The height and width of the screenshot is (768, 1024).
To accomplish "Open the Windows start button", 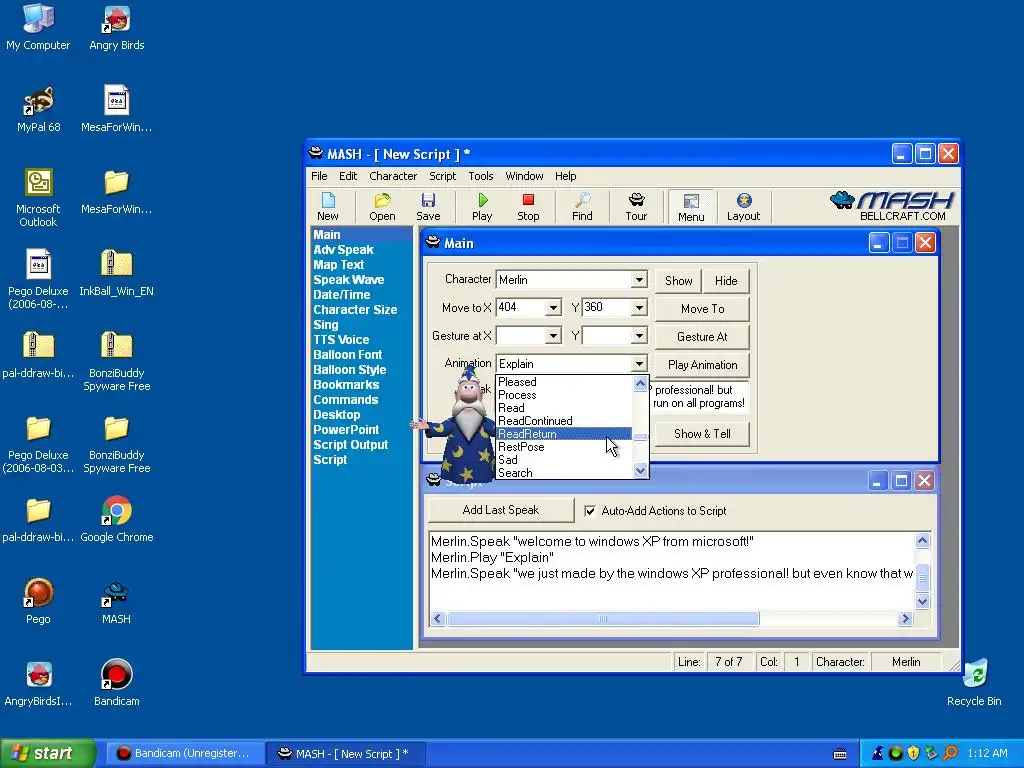I will [x=48, y=753].
